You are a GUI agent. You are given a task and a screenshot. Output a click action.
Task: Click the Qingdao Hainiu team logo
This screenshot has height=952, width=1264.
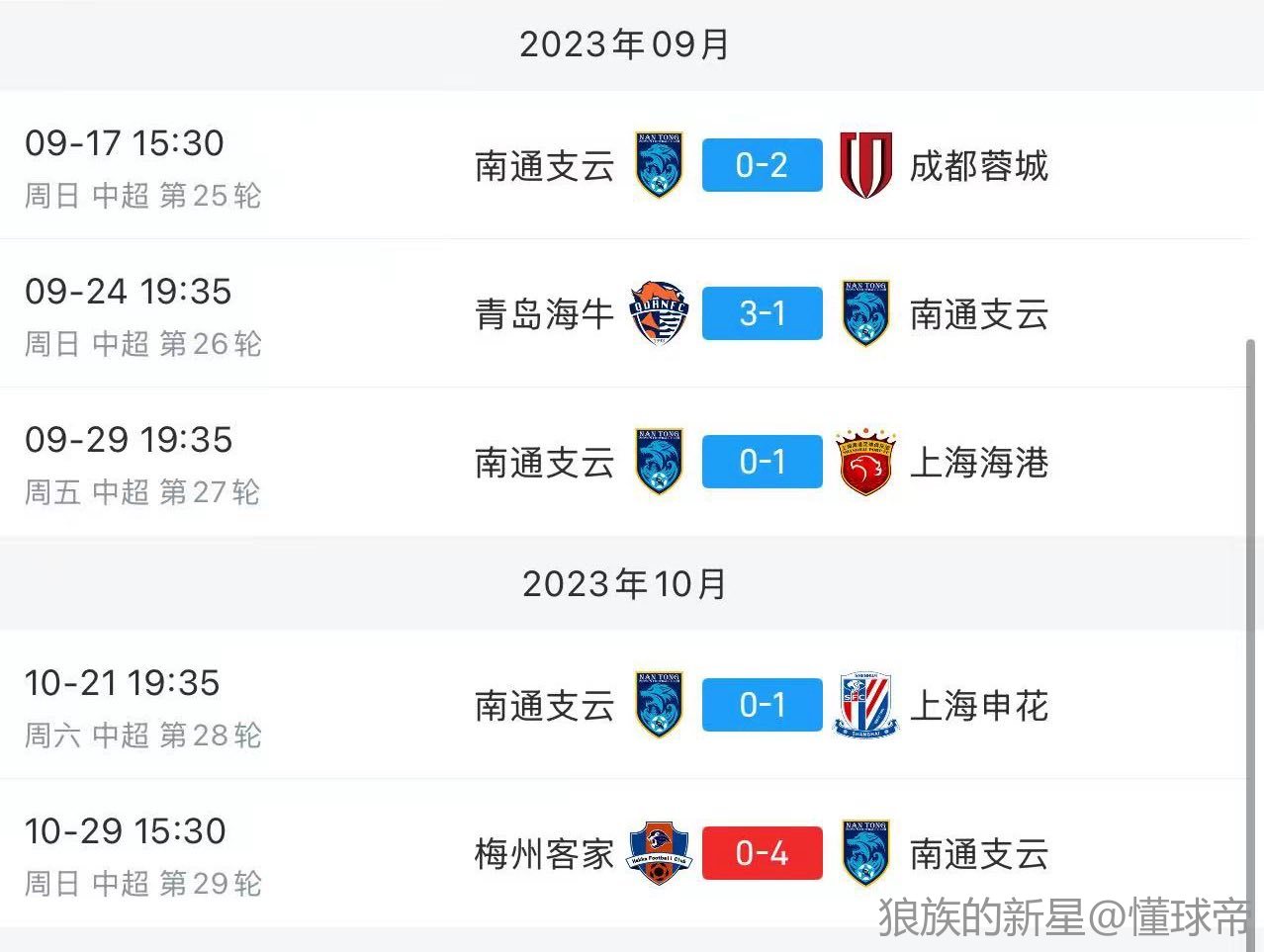tap(659, 313)
